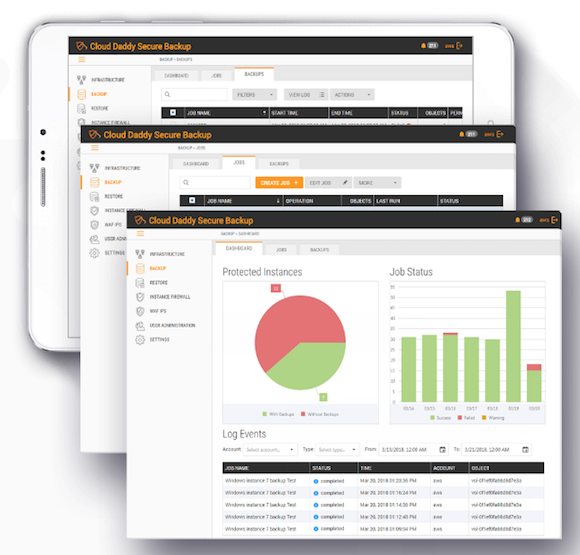Open Instance Firewall shield icon in front window
Screen dimensions: 580x555
click(x=140, y=297)
